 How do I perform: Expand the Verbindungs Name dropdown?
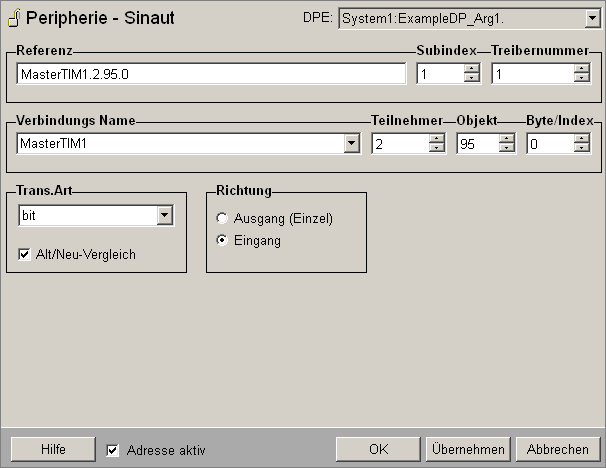[x=351, y=143]
